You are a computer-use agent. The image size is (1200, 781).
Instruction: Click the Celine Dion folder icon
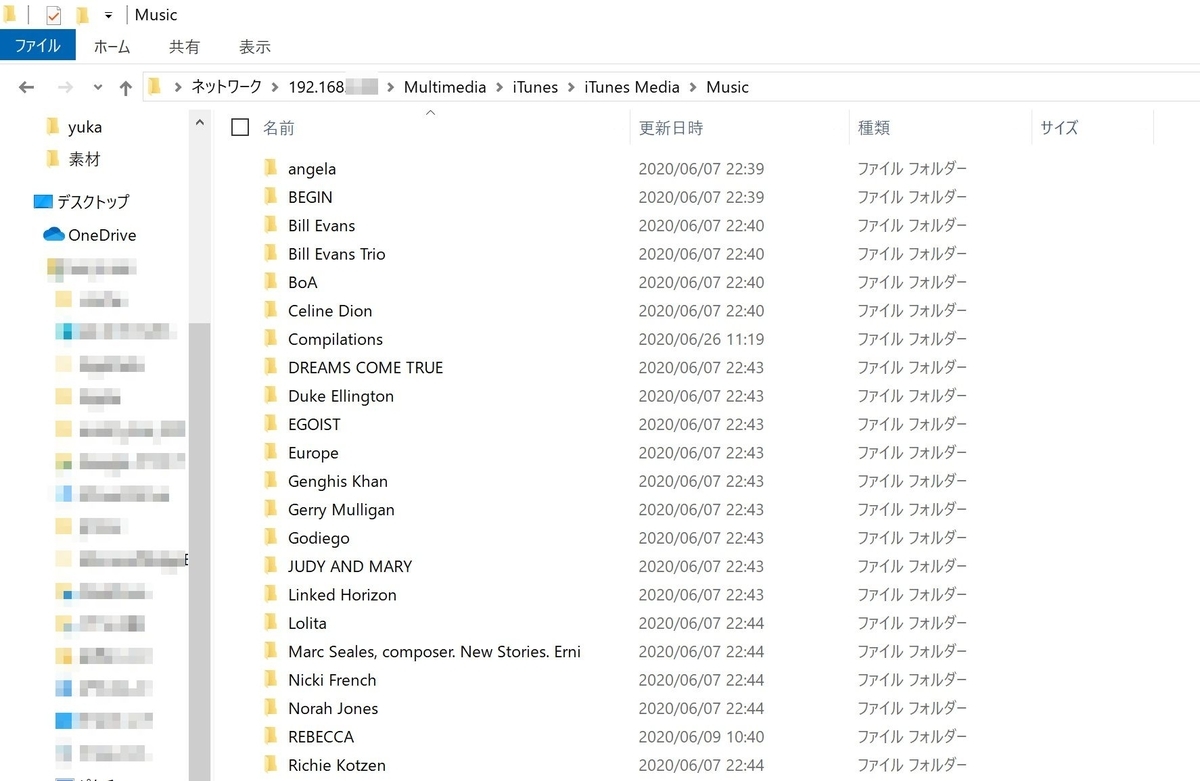tap(270, 310)
